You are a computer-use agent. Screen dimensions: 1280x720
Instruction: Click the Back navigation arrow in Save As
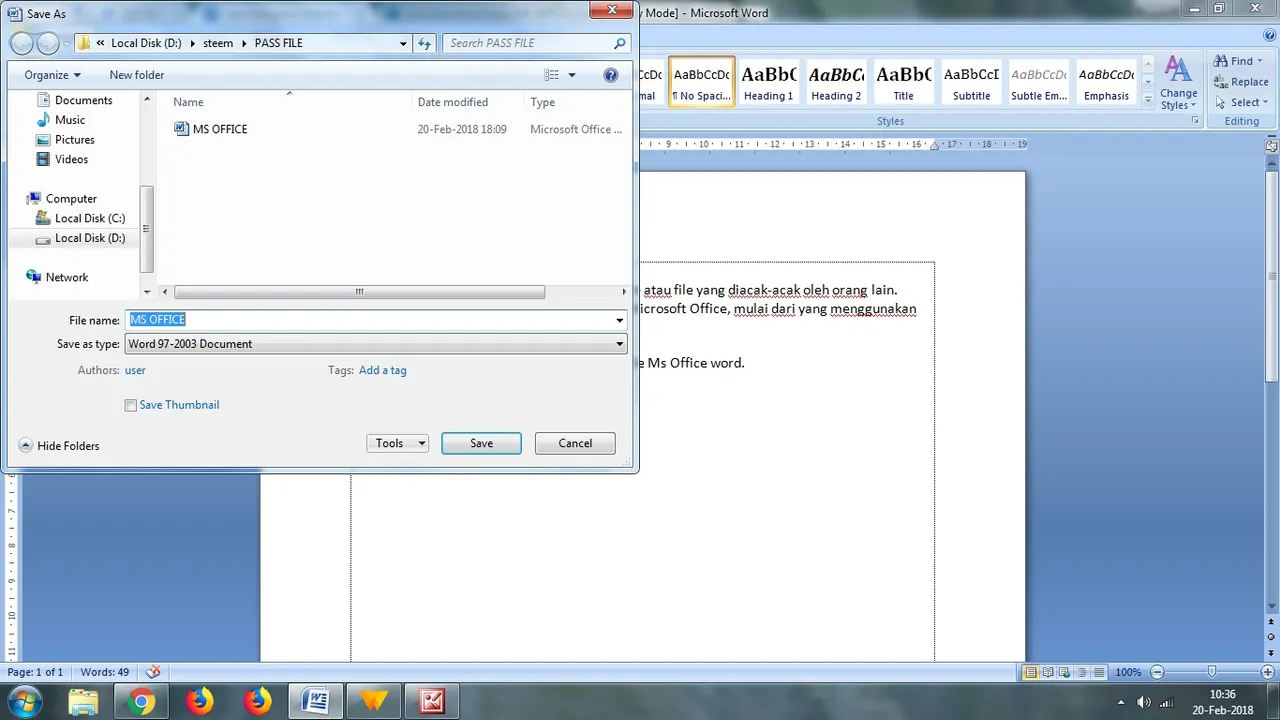click(x=22, y=44)
